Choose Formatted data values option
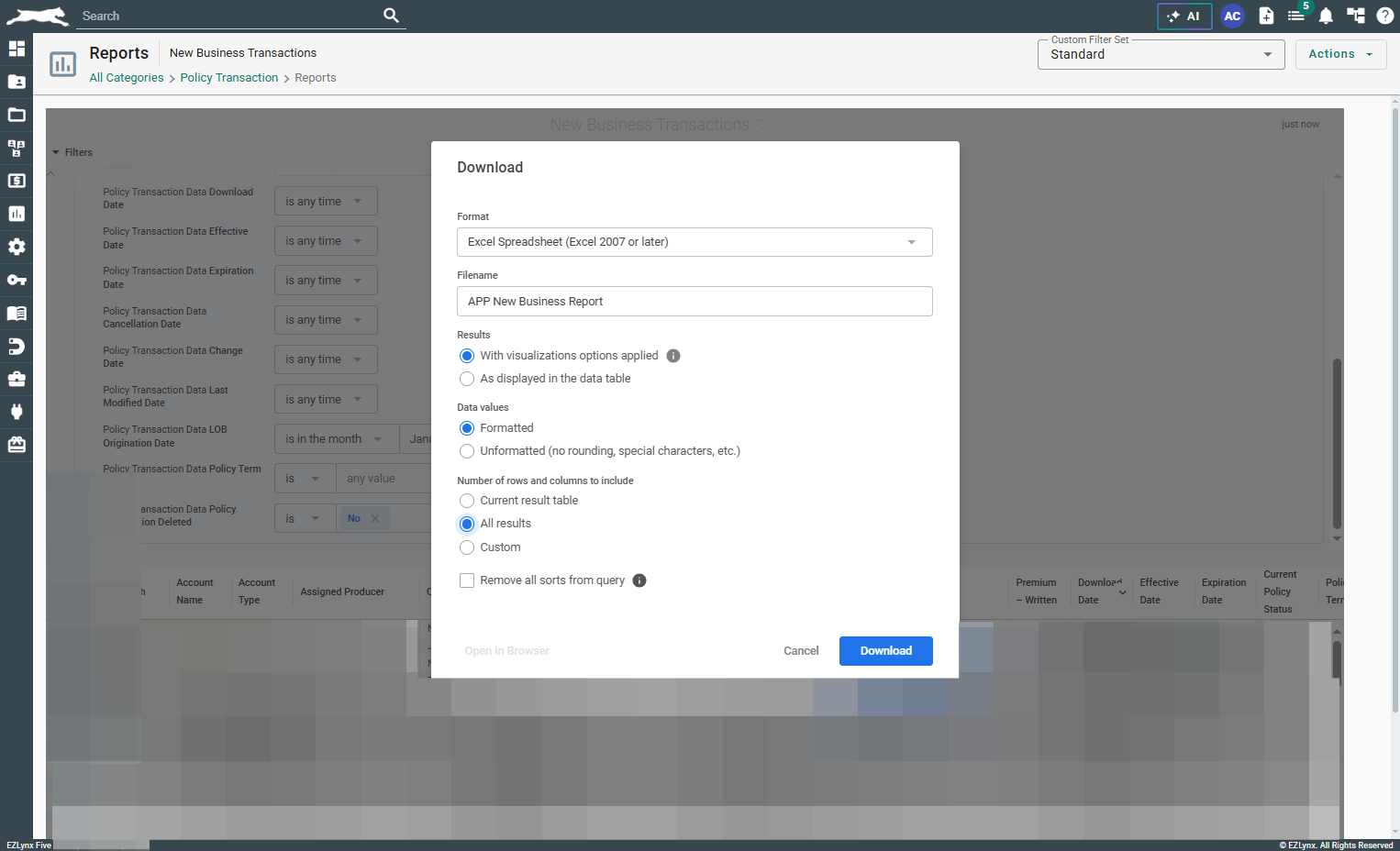Image resolution: width=1400 pixels, height=851 pixels. pyautogui.click(x=467, y=428)
